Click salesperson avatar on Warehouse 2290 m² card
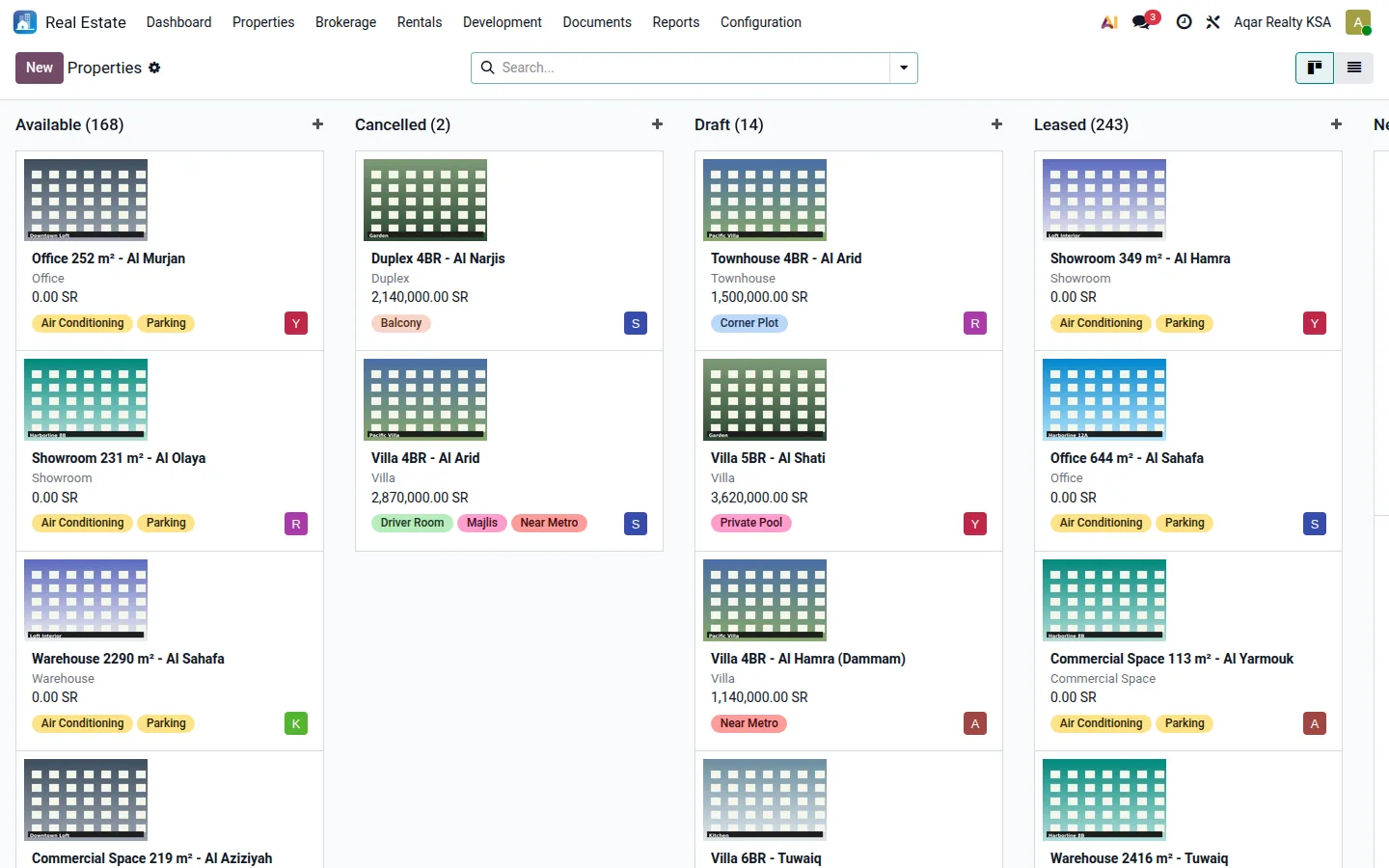Viewport: 1389px width, 868px height. 296,723
